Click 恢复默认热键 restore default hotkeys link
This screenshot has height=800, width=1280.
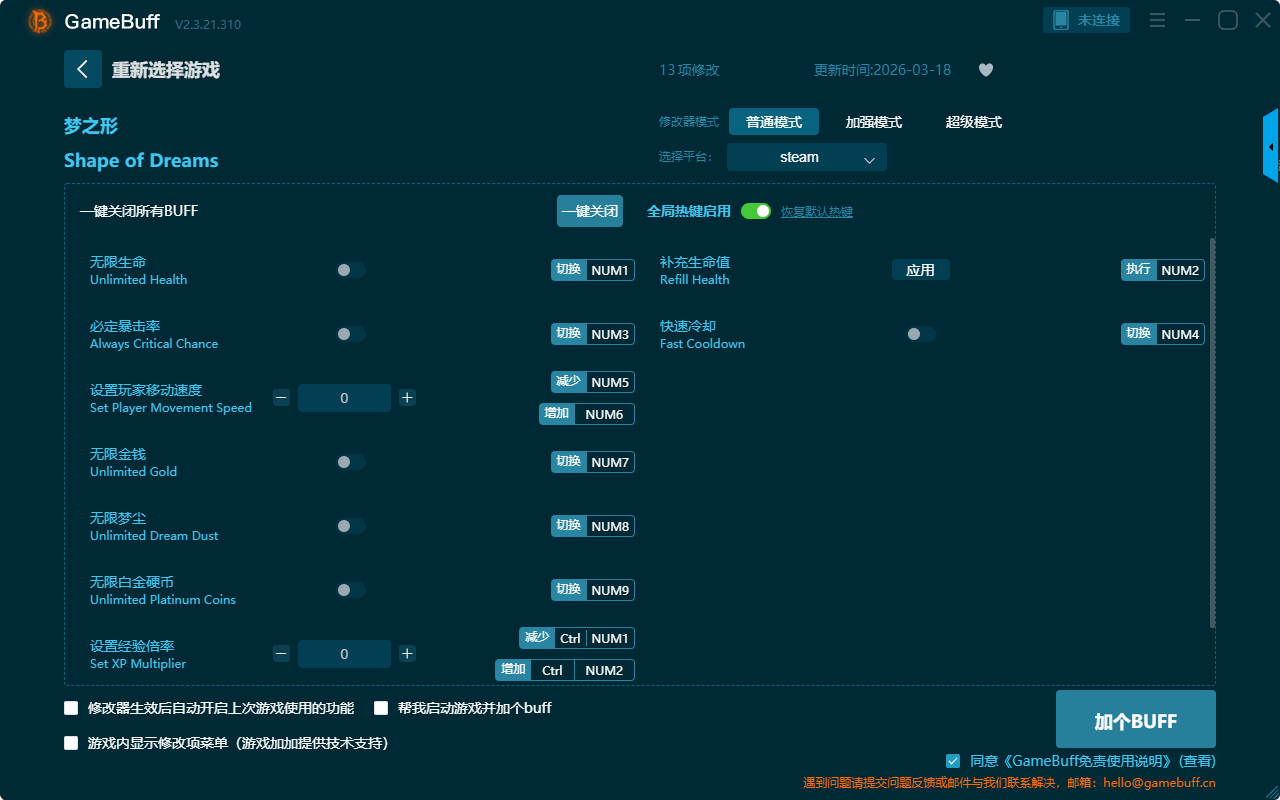coord(816,212)
